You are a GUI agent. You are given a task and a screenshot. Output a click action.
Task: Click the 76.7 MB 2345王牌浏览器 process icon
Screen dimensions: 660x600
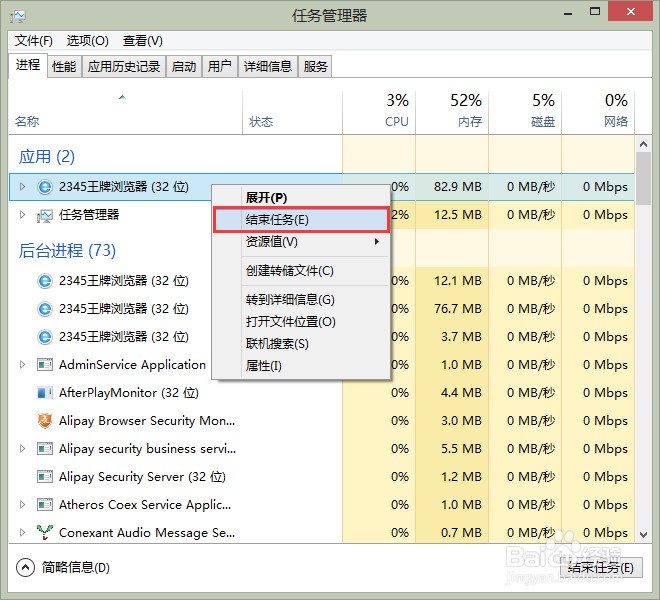[45, 309]
